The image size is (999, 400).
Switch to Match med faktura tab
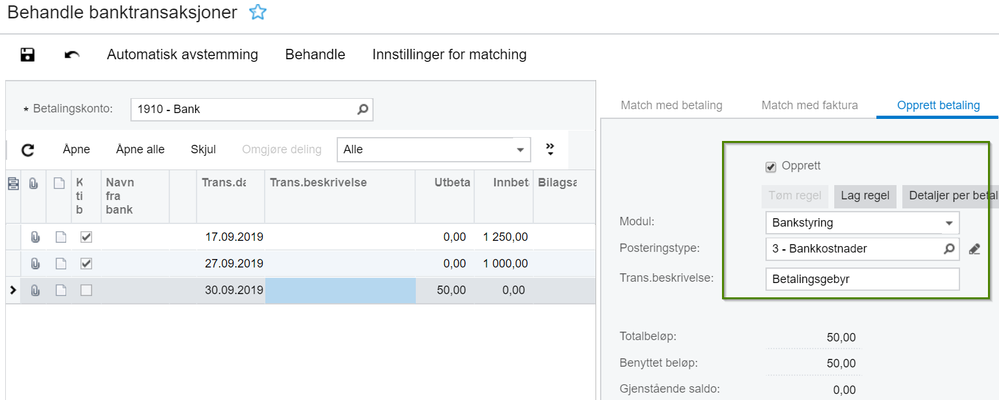(809, 104)
